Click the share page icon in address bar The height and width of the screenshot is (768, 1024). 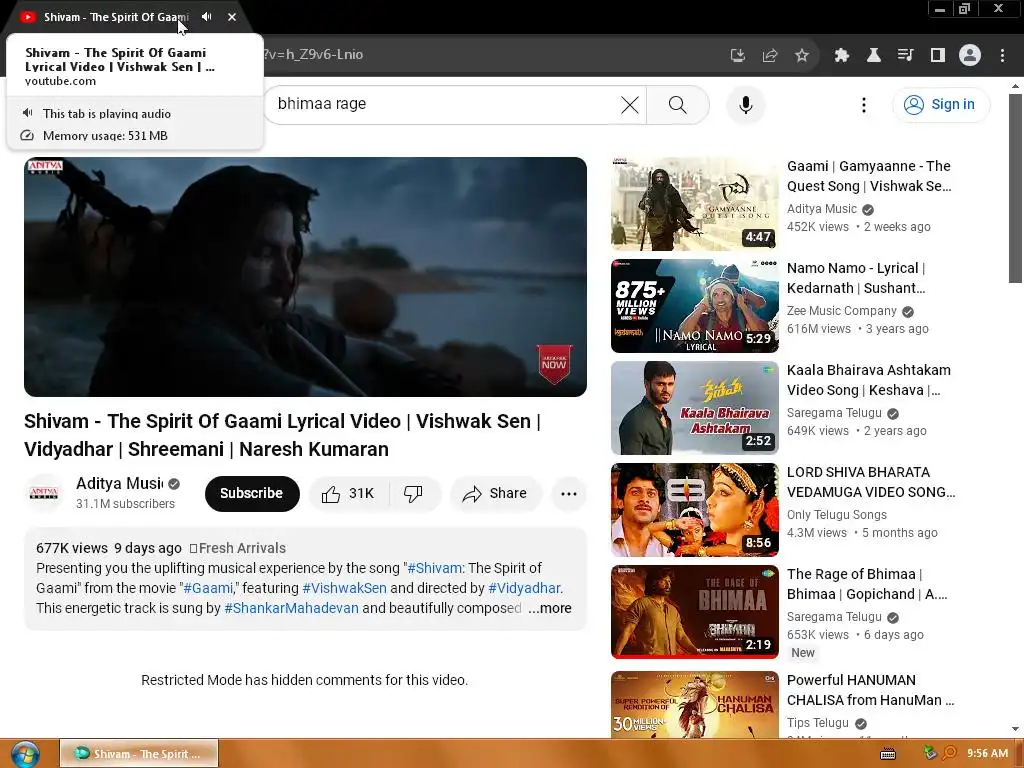[770, 55]
